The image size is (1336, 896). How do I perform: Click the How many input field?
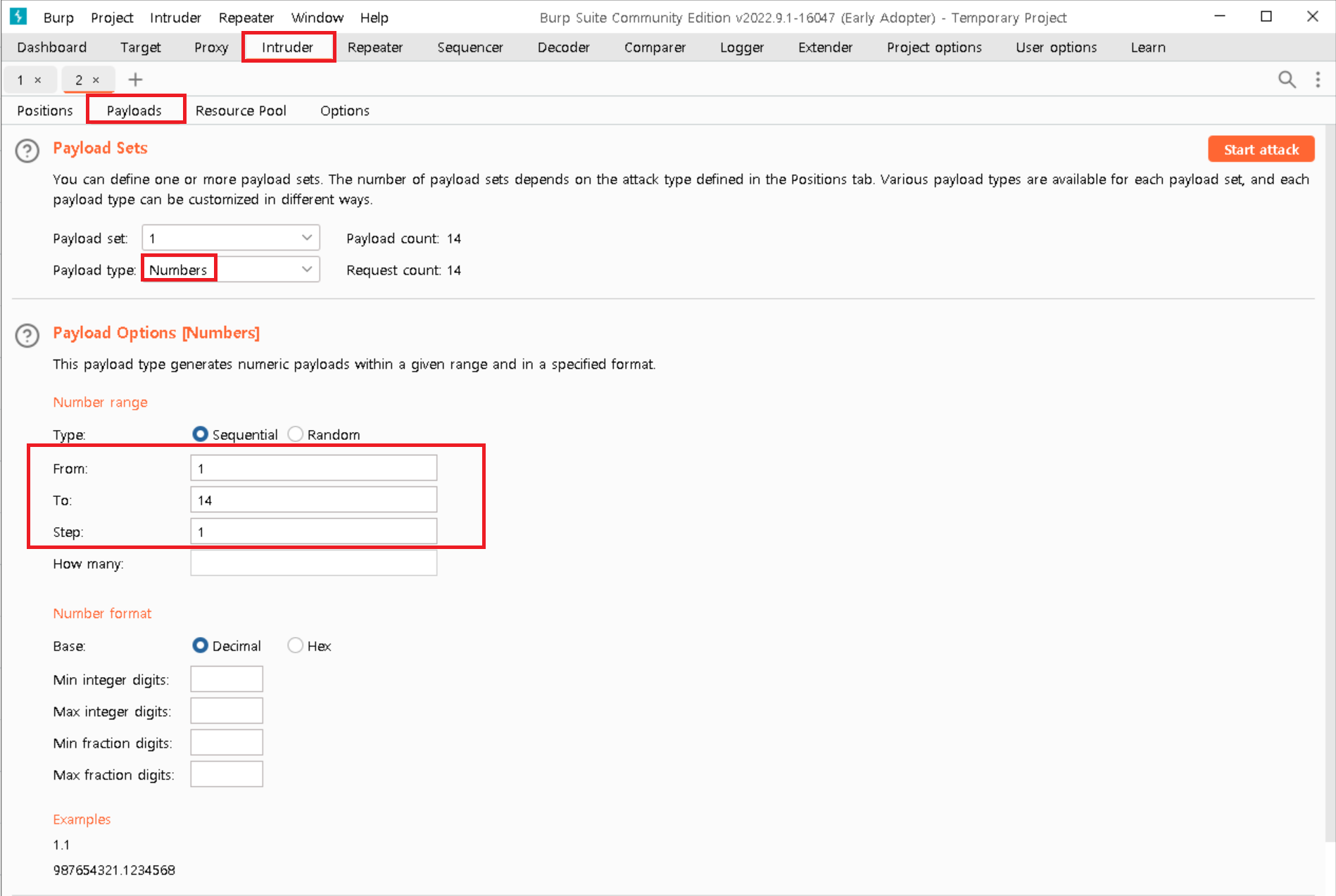[313, 563]
